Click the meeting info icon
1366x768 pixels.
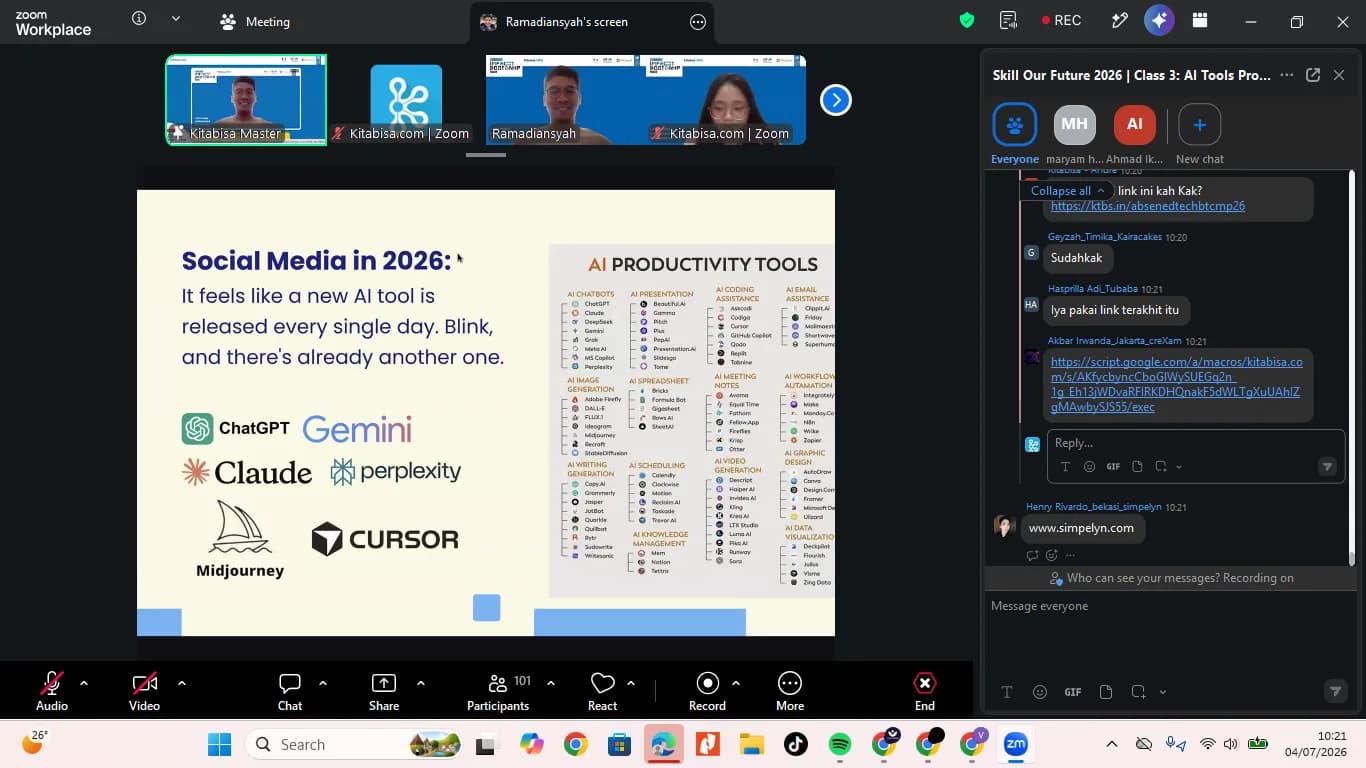pos(139,19)
